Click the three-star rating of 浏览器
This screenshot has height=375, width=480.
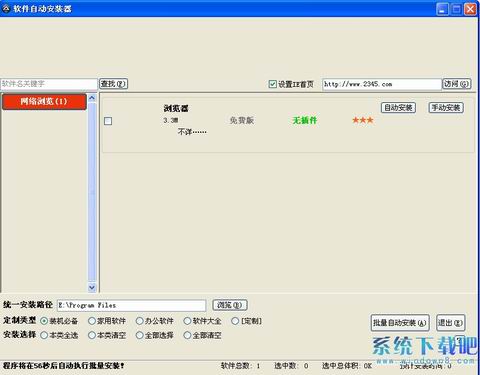[x=363, y=120]
